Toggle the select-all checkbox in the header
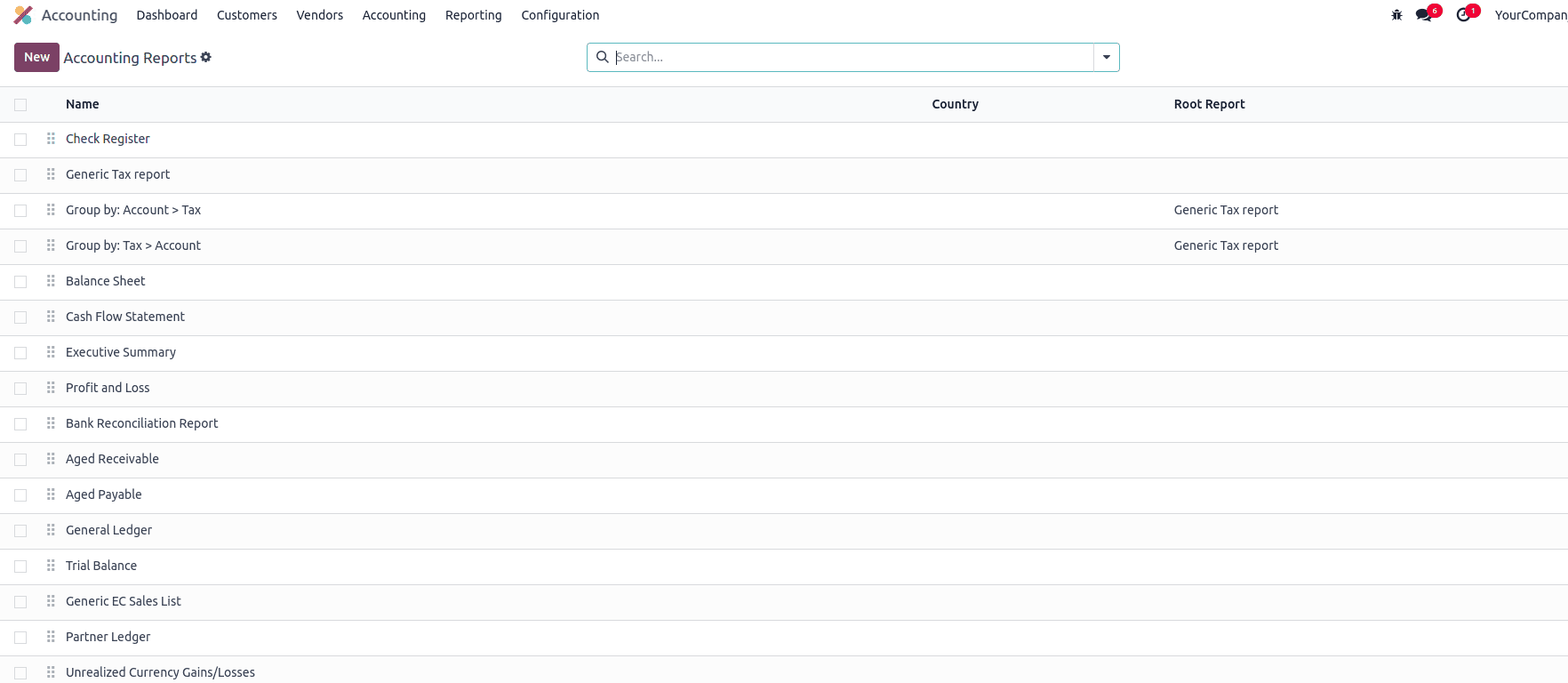The width and height of the screenshot is (1568, 683). (20, 105)
